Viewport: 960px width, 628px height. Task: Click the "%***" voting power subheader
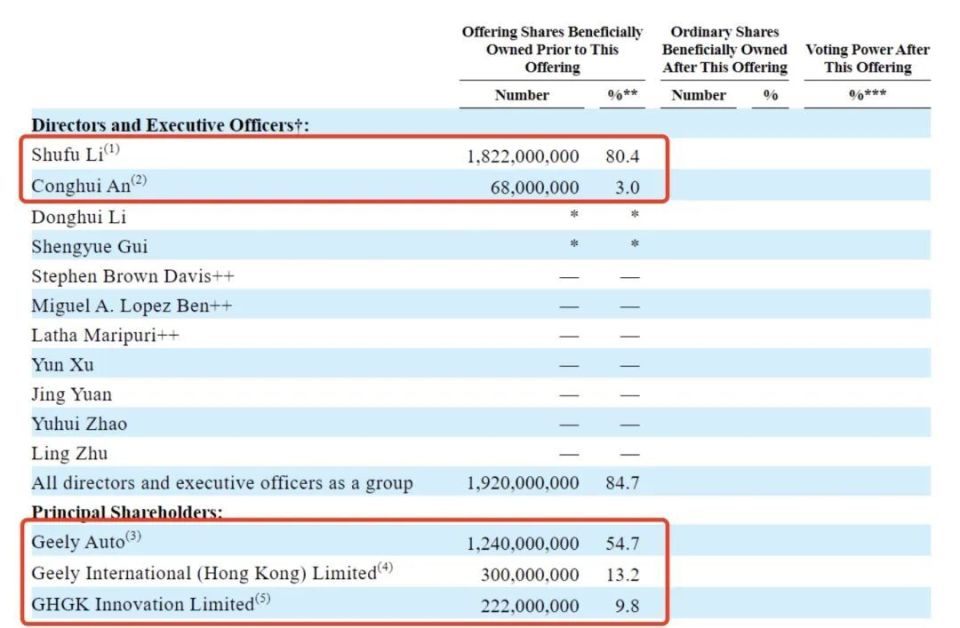coord(867,95)
